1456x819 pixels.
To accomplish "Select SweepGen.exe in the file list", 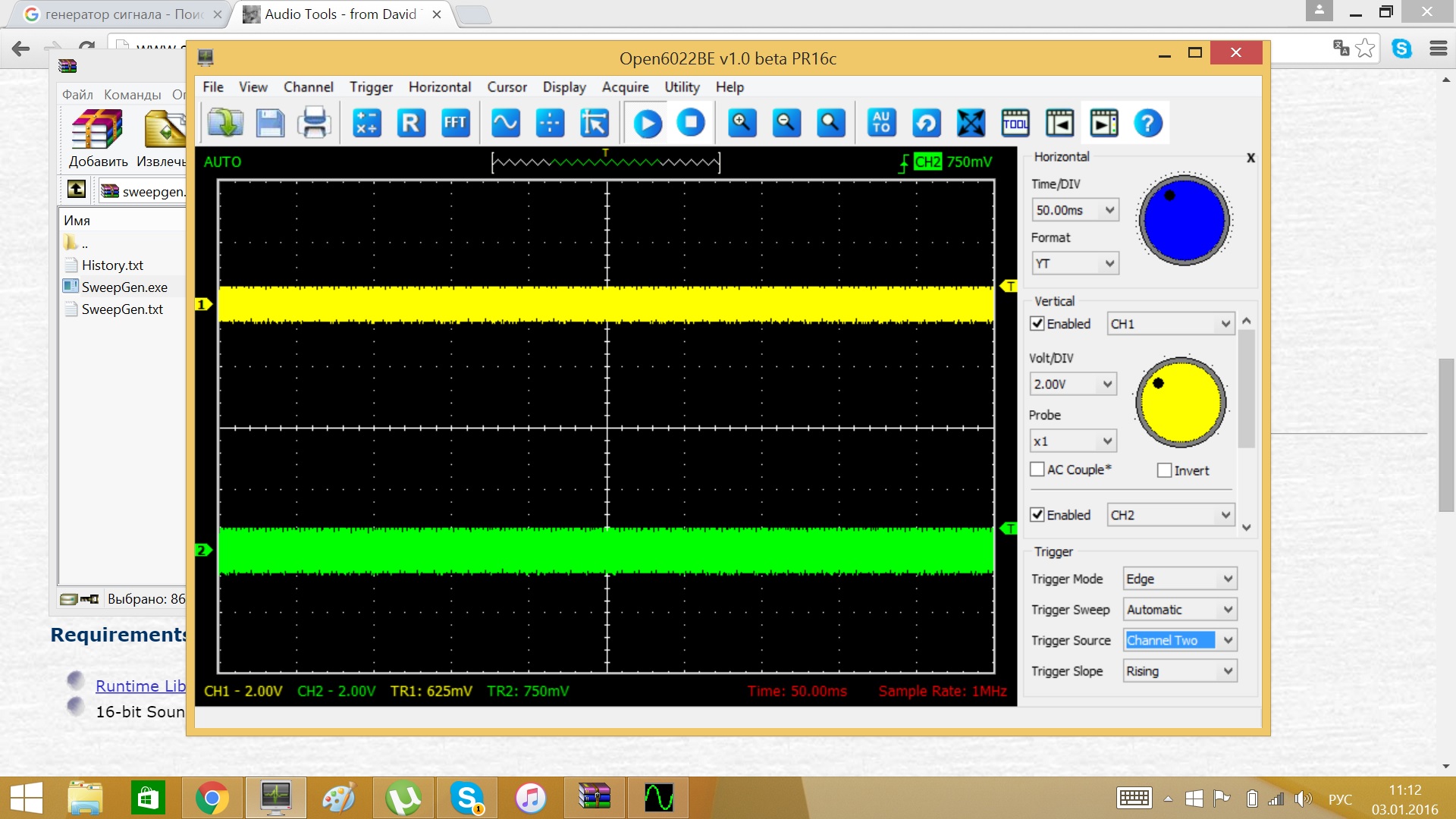I will (x=124, y=287).
